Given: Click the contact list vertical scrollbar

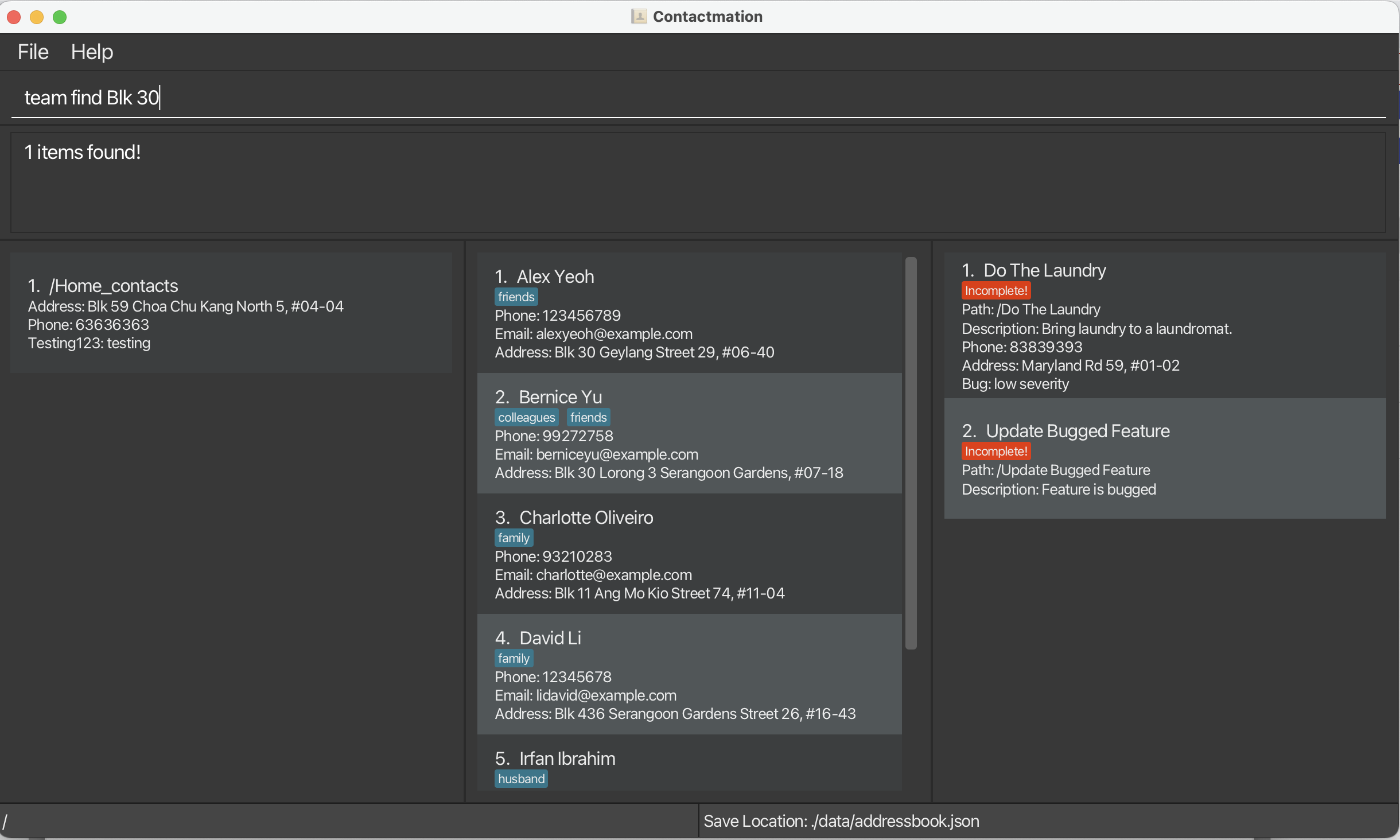Looking at the screenshot, I should tap(911, 453).
